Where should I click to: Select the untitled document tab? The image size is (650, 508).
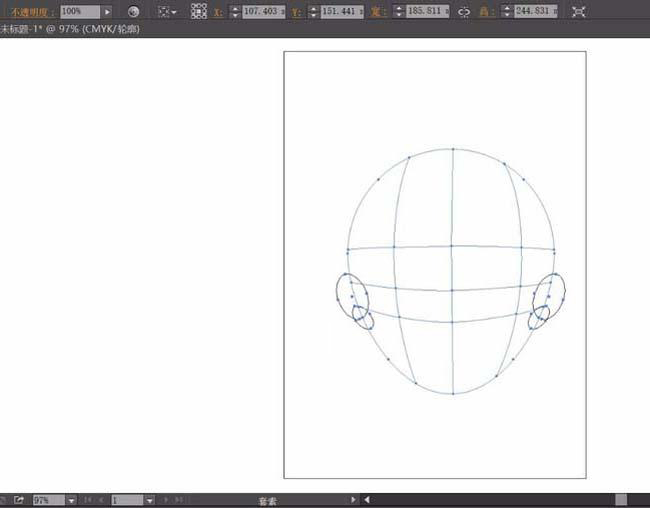70,30
